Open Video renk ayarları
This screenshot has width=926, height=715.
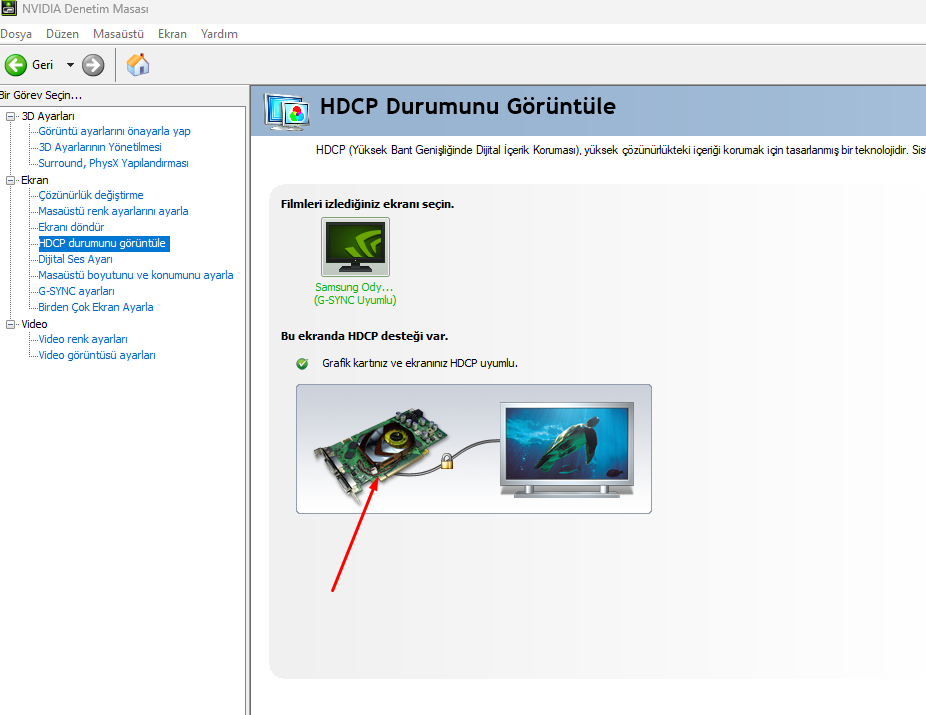pos(83,339)
